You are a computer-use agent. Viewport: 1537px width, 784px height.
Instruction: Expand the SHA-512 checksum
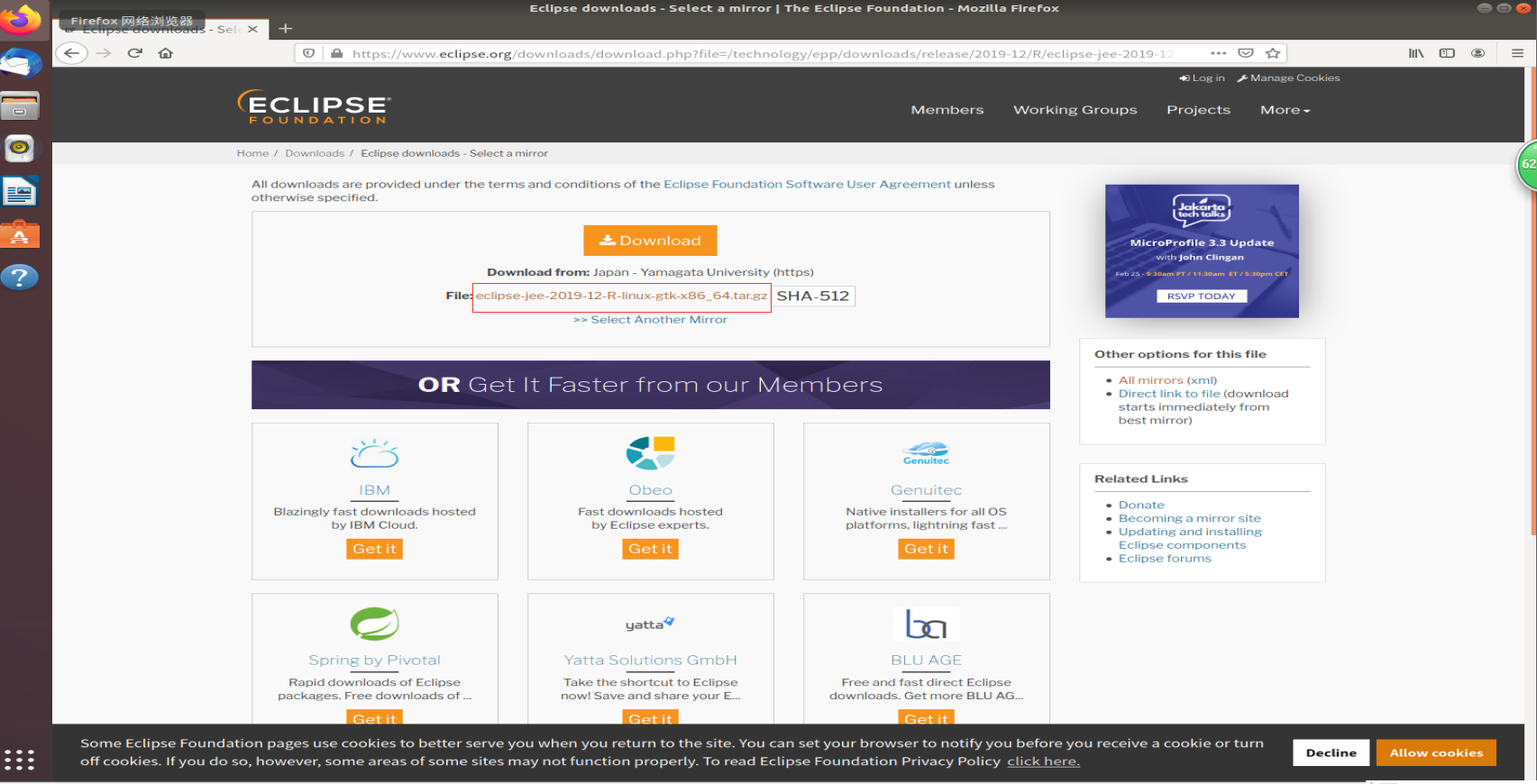(813, 296)
